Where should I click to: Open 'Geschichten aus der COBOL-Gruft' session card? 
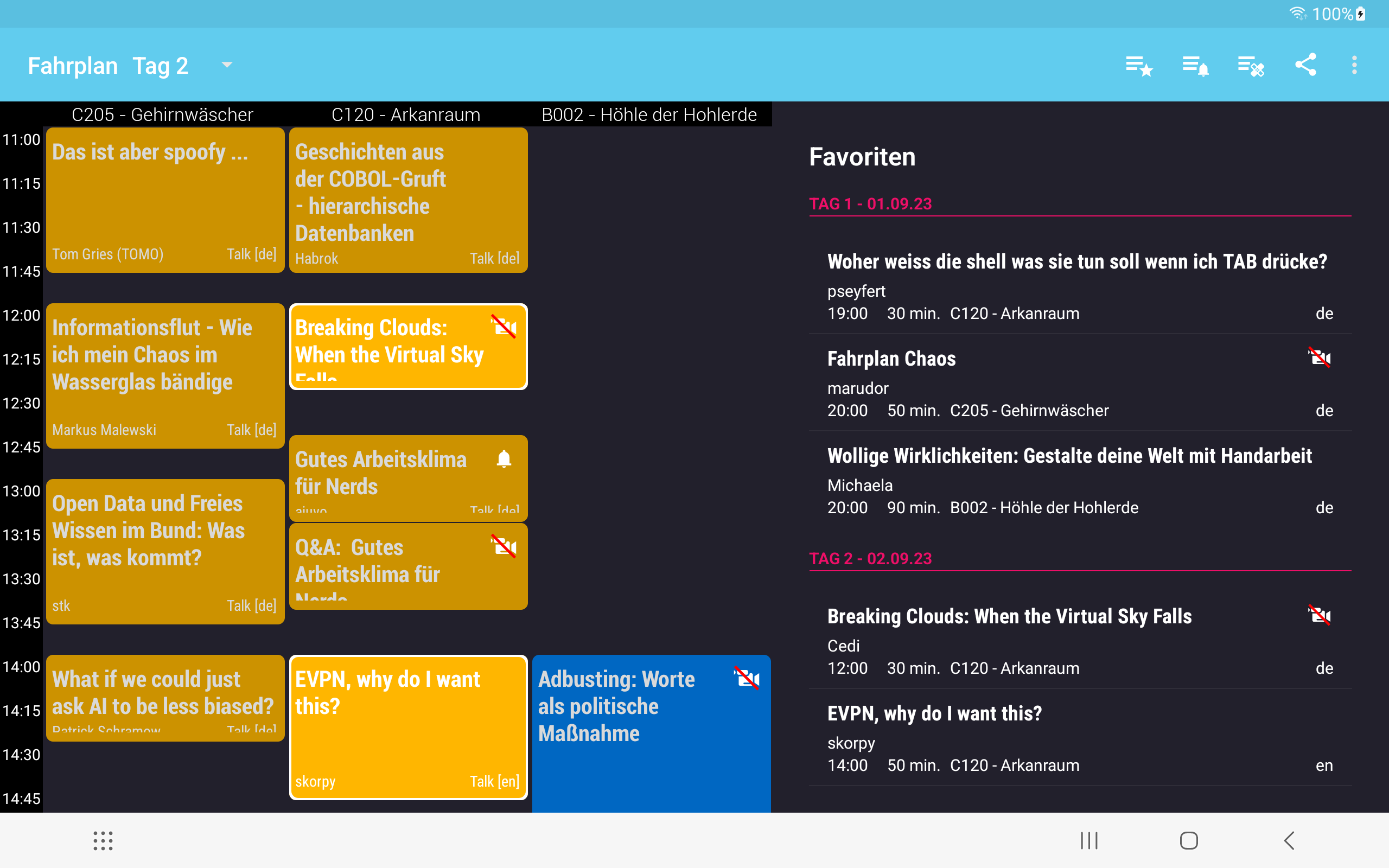click(x=408, y=200)
